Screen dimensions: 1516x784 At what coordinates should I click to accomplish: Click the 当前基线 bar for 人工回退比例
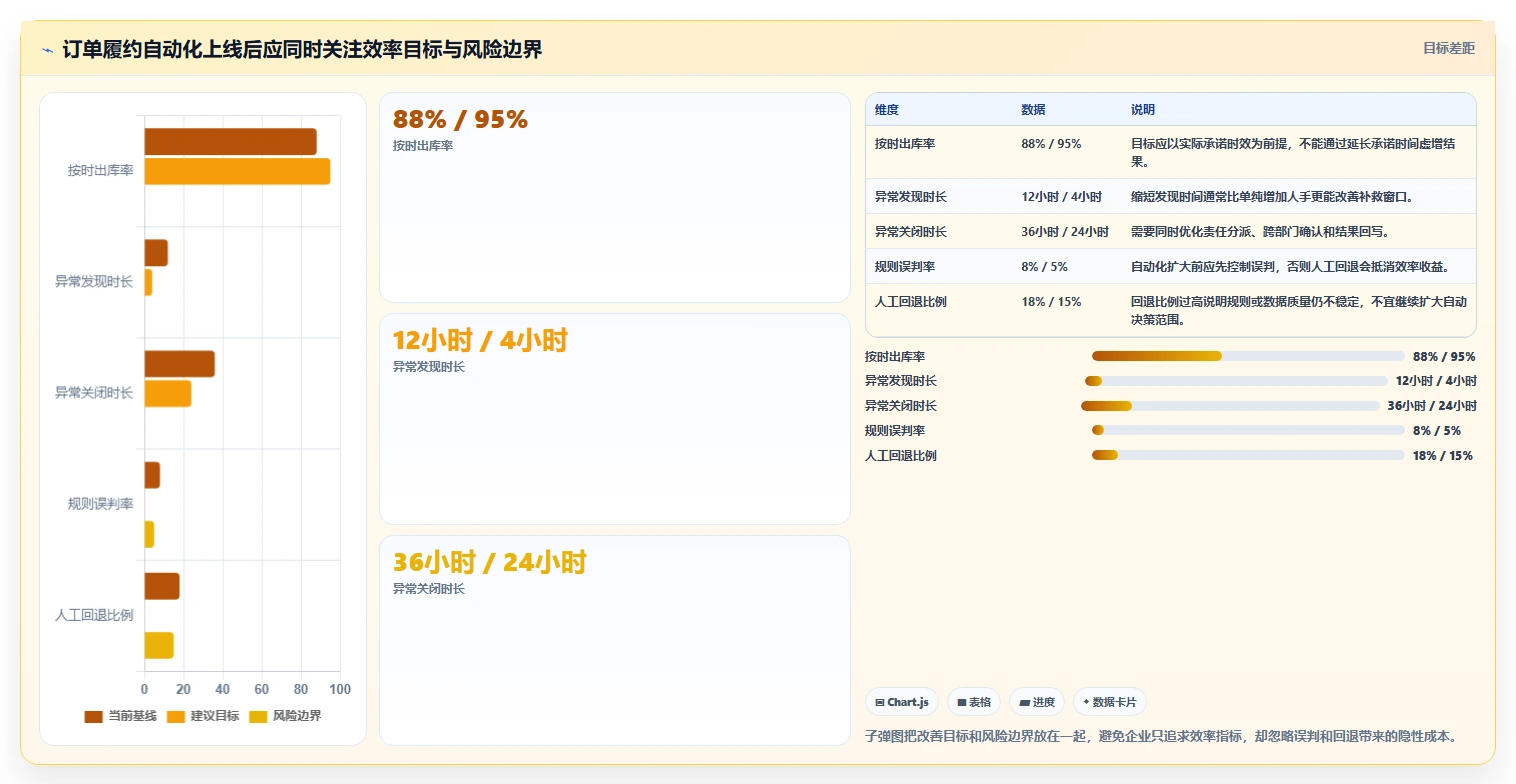(x=162, y=586)
